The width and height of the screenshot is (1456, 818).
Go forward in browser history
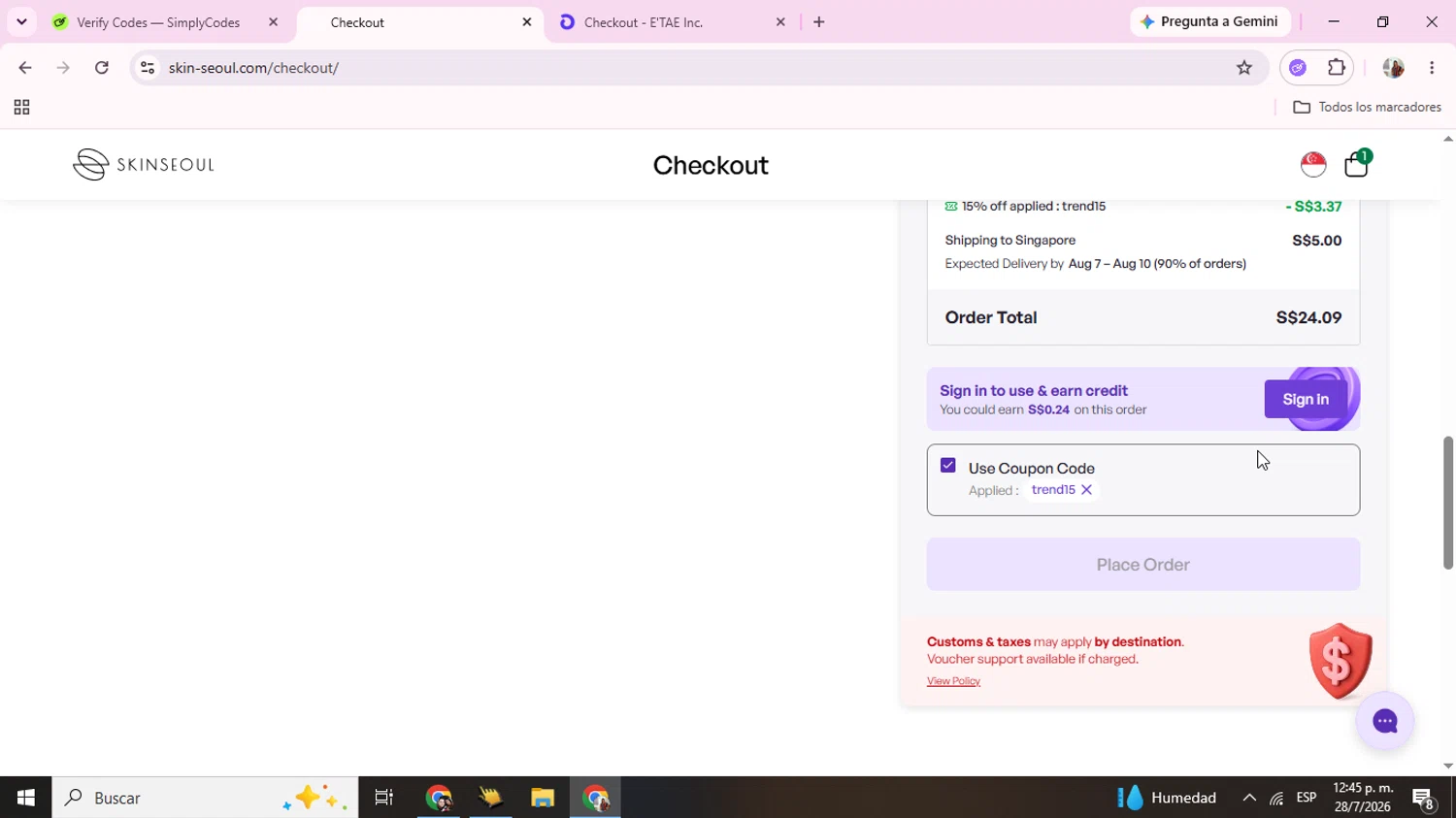click(63, 67)
